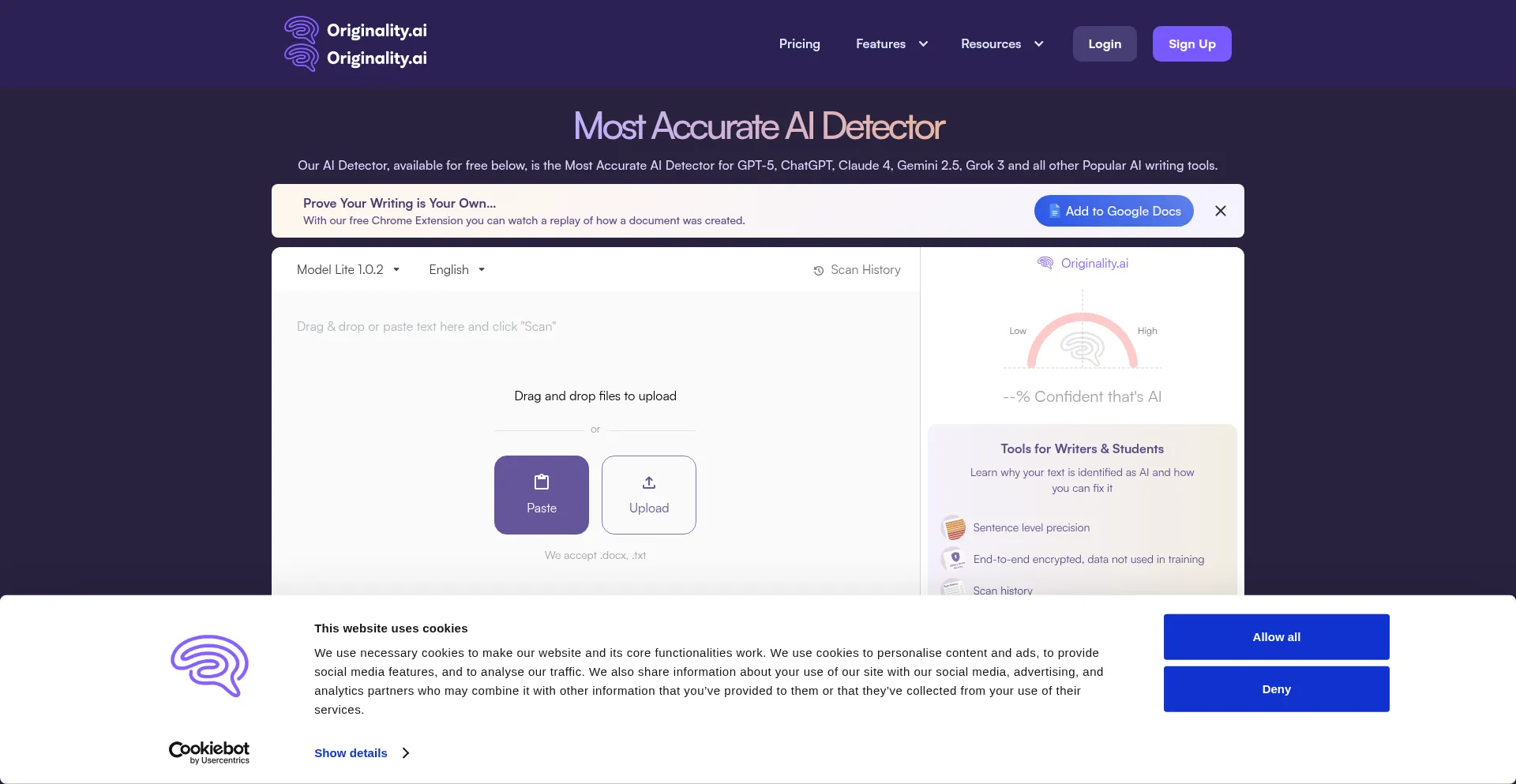Open Scan History
Screen dimensions: 1516x784
click(x=857, y=270)
